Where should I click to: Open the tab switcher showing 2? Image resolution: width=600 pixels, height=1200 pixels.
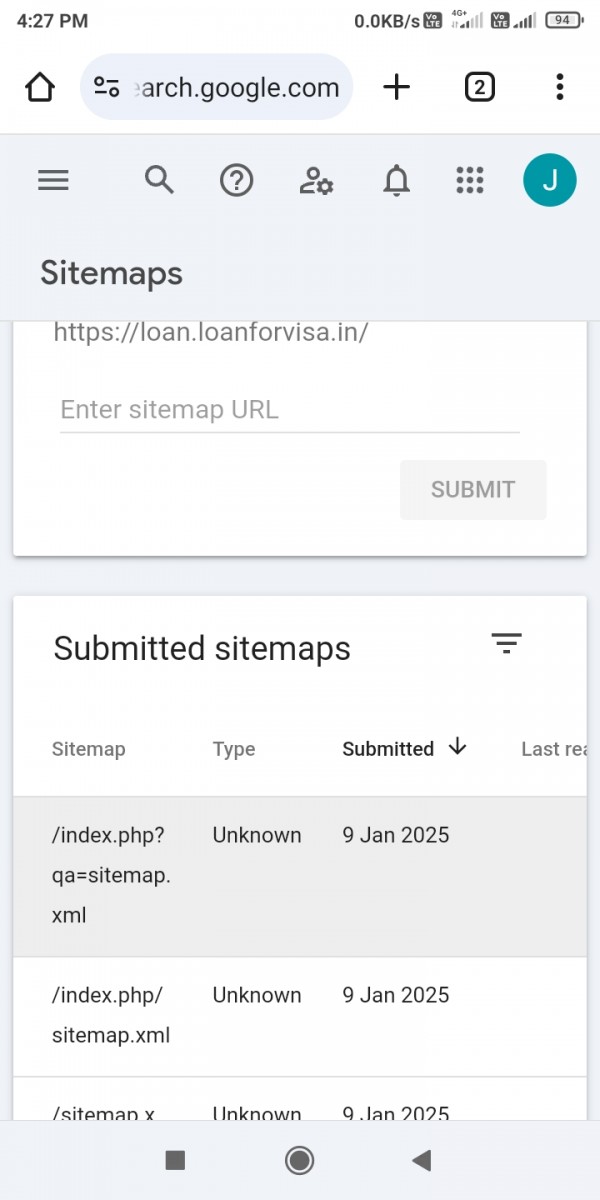(479, 88)
